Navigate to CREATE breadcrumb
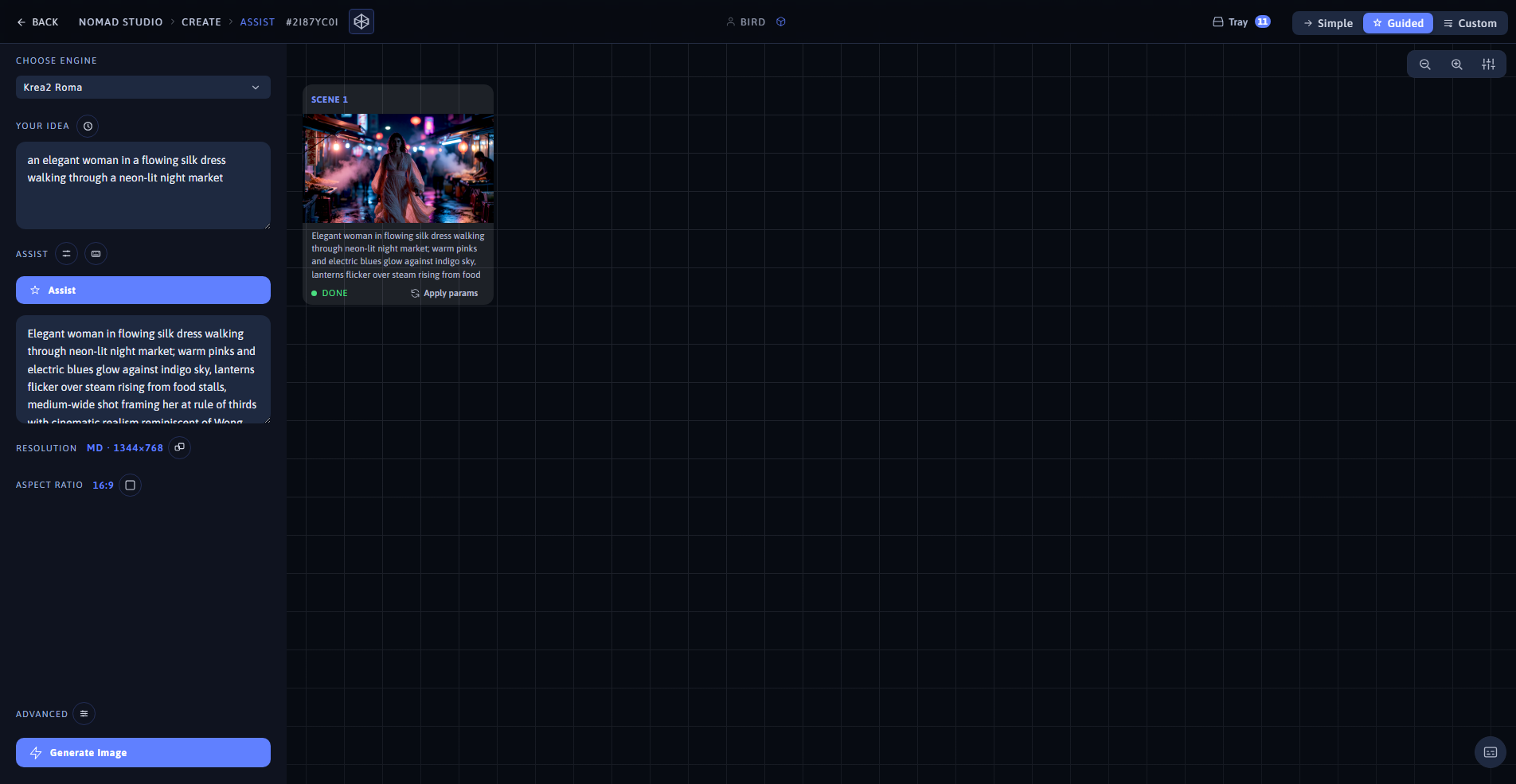Viewport: 1516px width, 784px height. click(201, 22)
